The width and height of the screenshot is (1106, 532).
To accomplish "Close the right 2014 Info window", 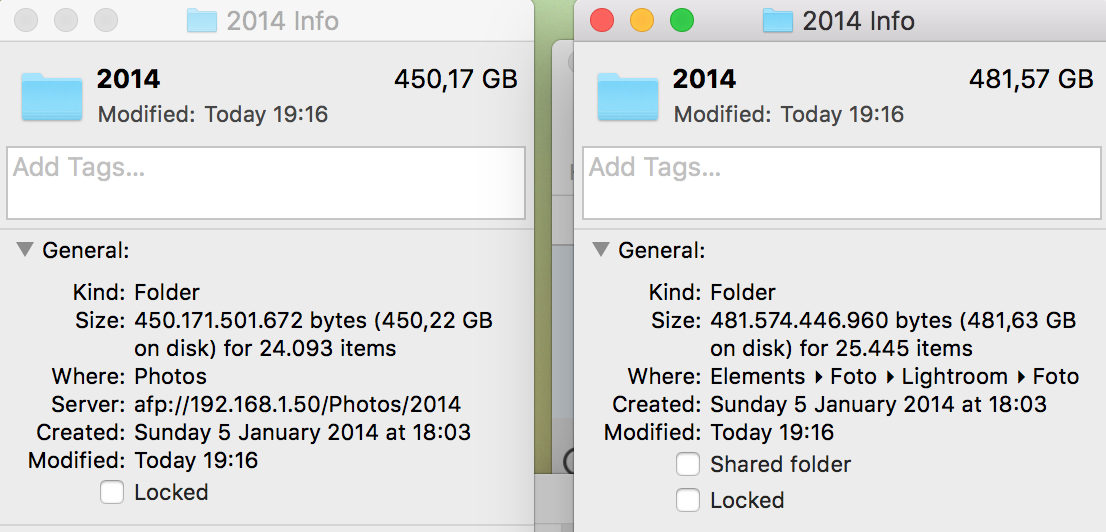I will (602, 20).
